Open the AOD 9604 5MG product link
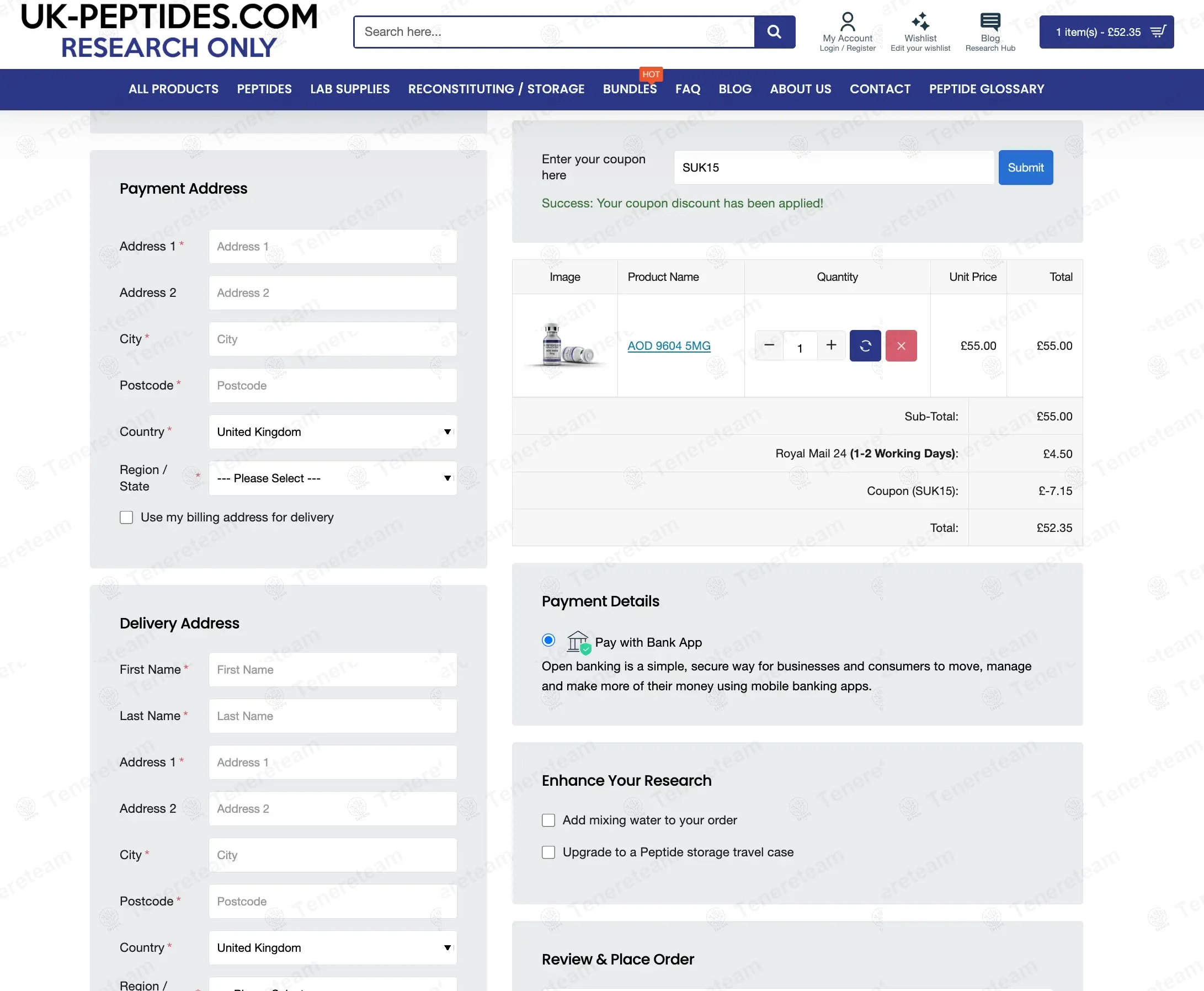 [x=669, y=345]
